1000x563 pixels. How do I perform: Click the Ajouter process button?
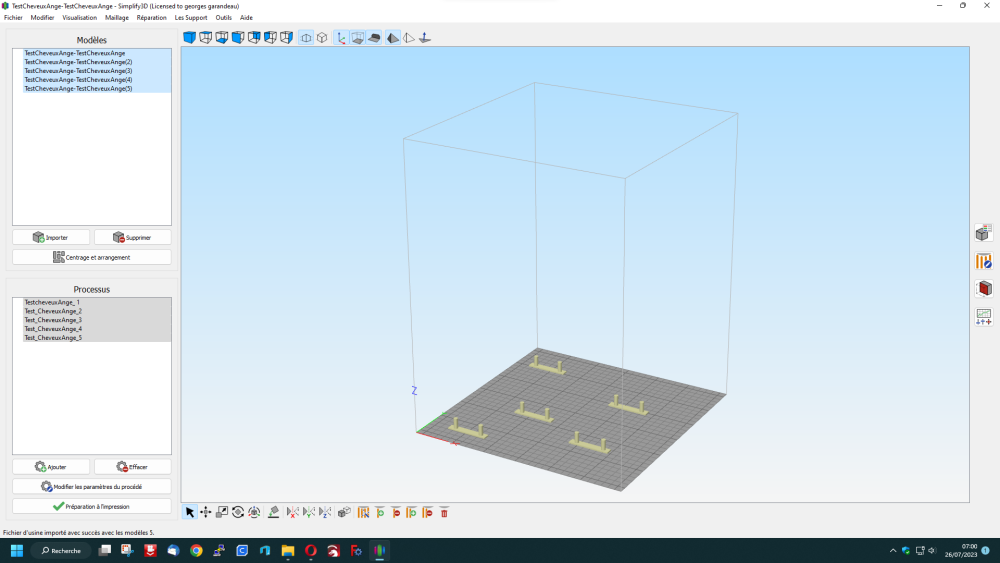[x=51, y=467]
